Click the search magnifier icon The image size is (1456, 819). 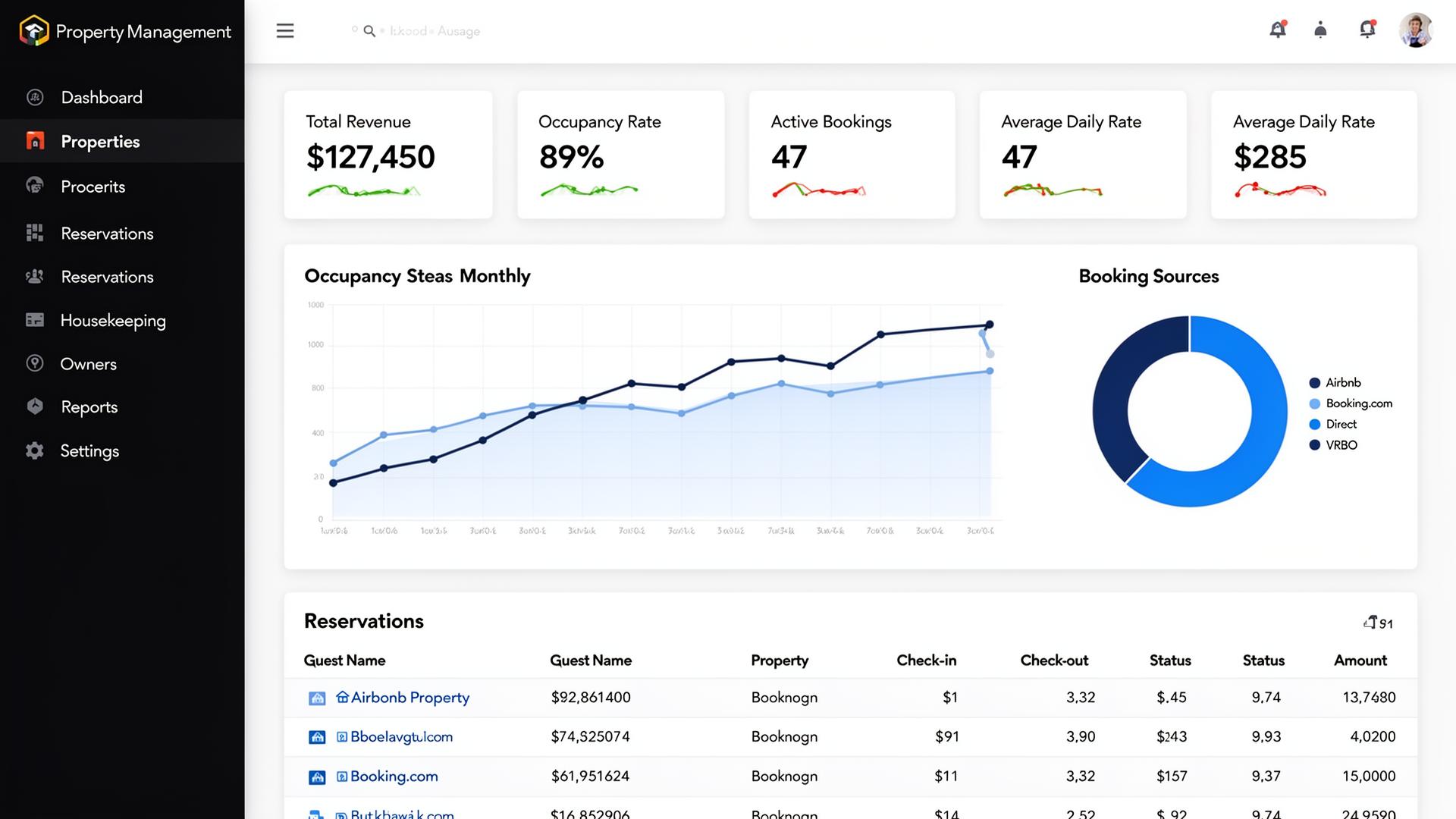(x=369, y=31)
